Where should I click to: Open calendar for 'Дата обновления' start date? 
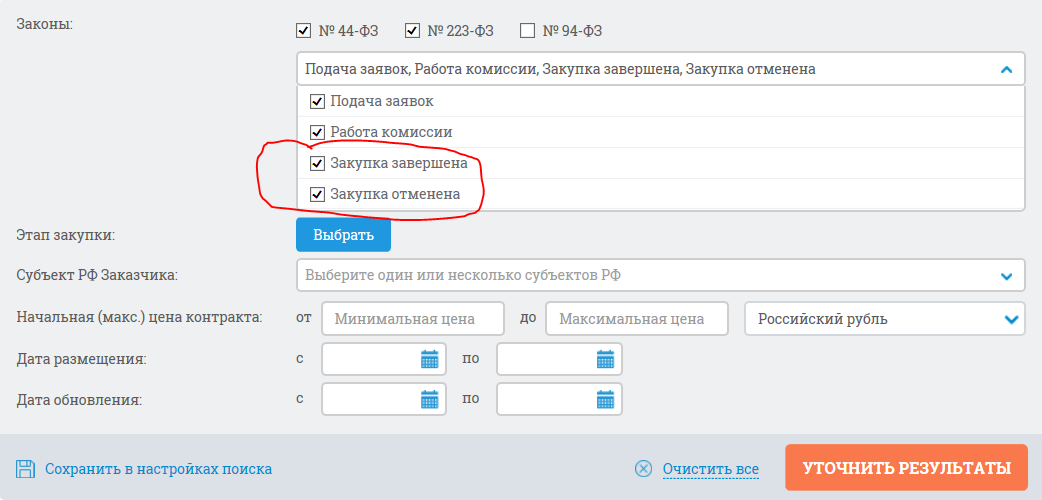point(430,399)
